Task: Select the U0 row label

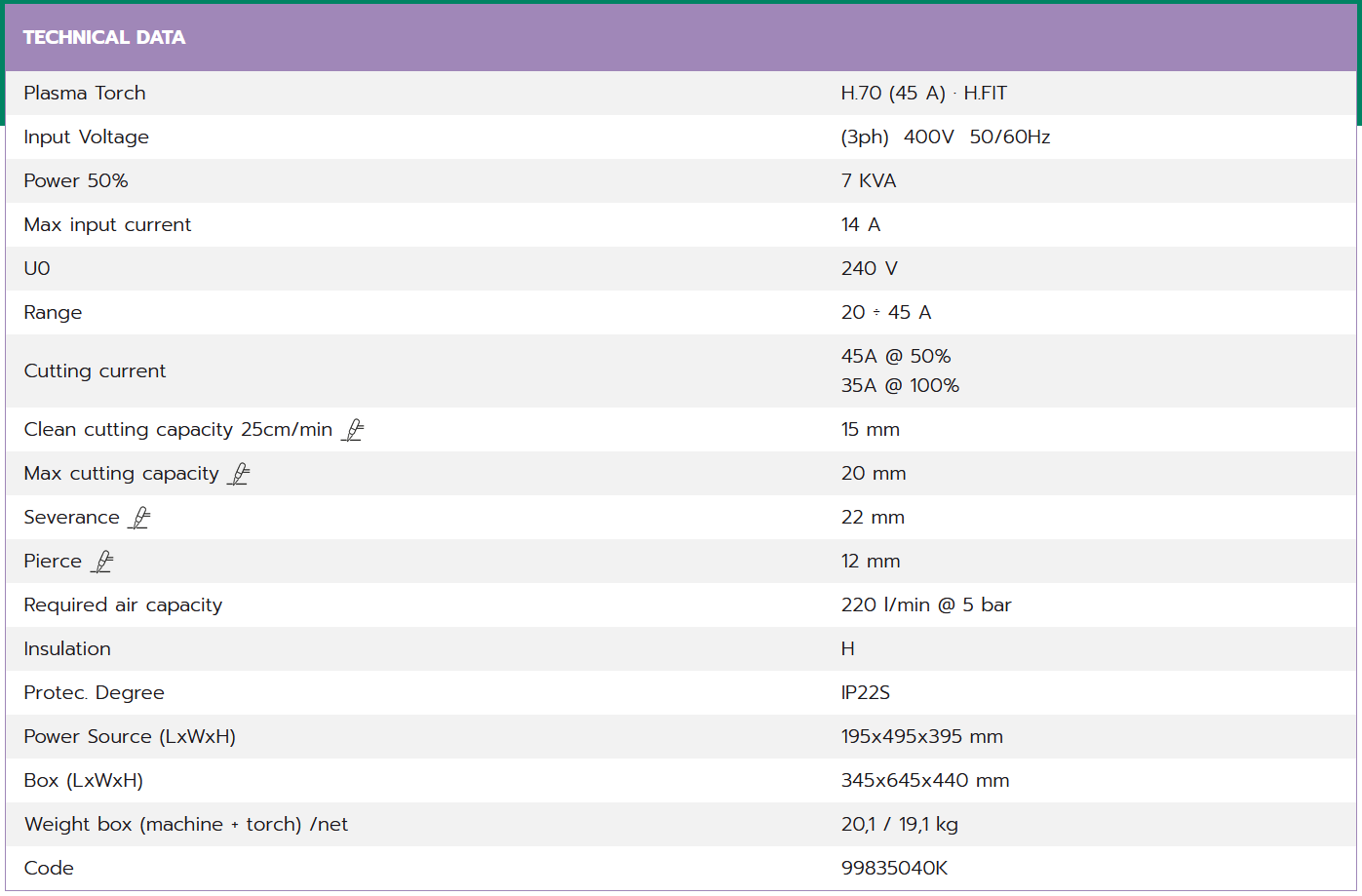Action: 37,268
